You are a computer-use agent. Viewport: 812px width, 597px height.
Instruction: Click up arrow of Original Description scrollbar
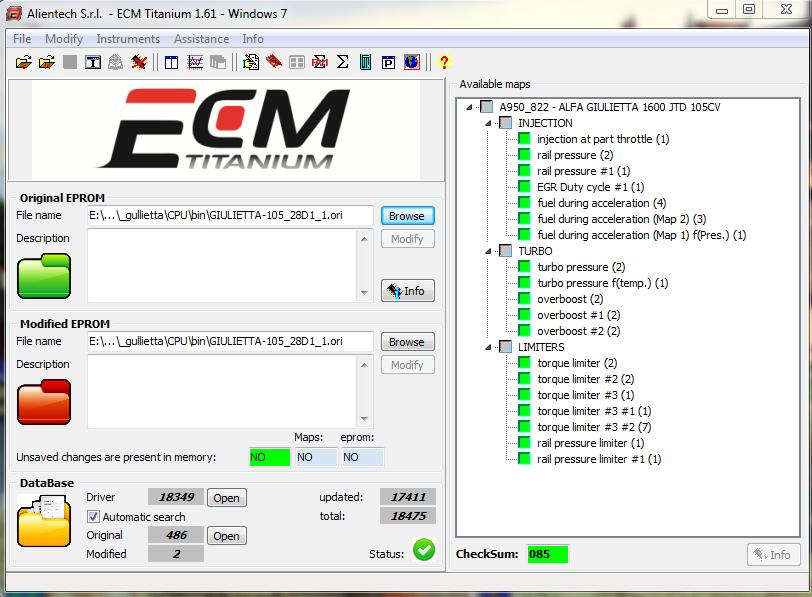pos(364,239)
